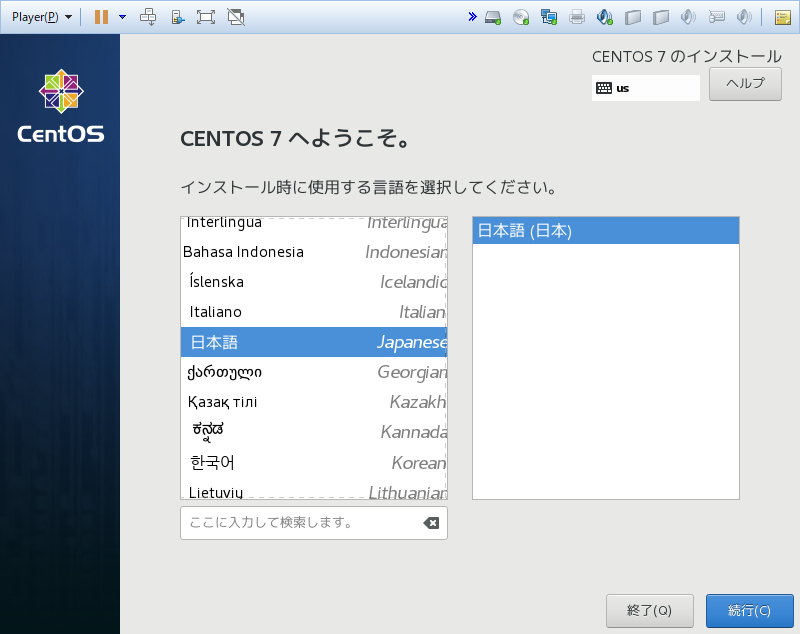
Task: Click the gray device icon right of sound card
Action: click(x=633, y=17)
